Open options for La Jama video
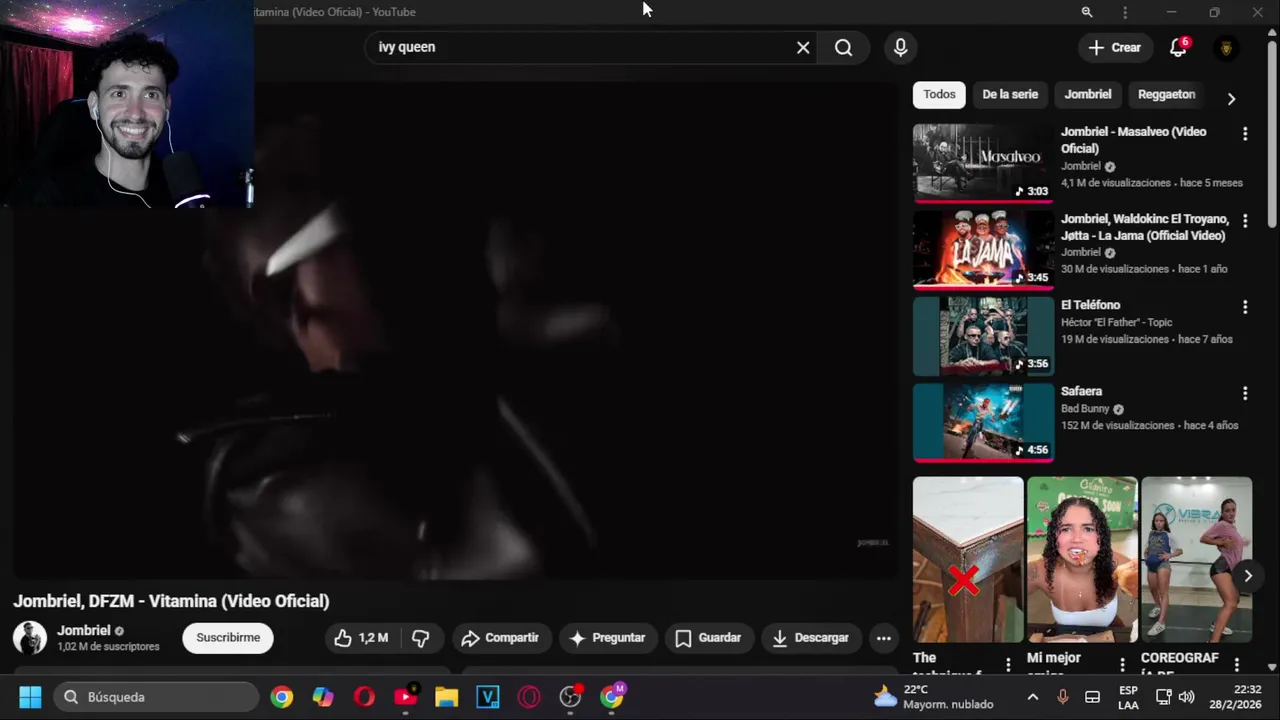This screenshot has height=720, width=1280. click(1245, 220)
